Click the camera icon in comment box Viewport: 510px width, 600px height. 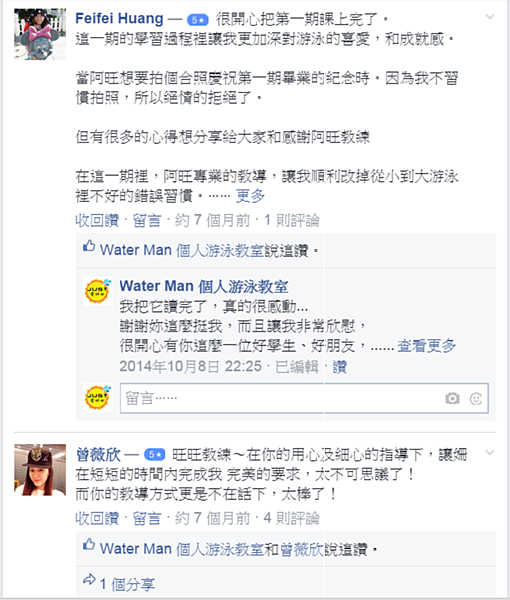(452, 398)
